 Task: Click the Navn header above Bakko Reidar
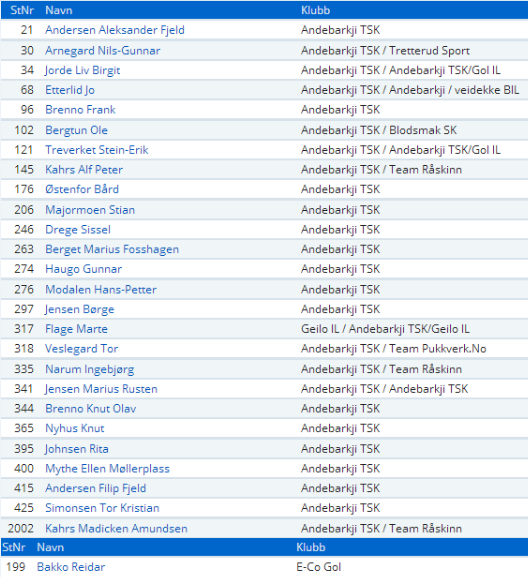(x=50, y=548)
